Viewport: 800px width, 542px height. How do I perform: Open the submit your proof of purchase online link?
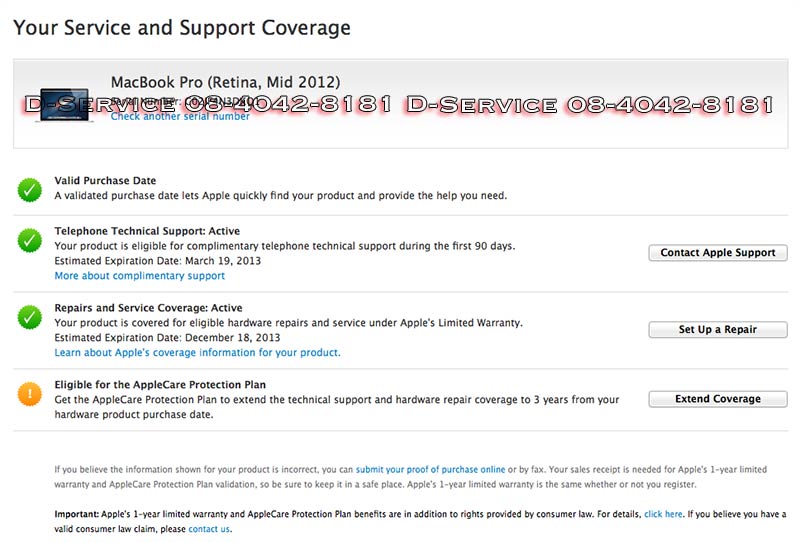tap(430, 469)
